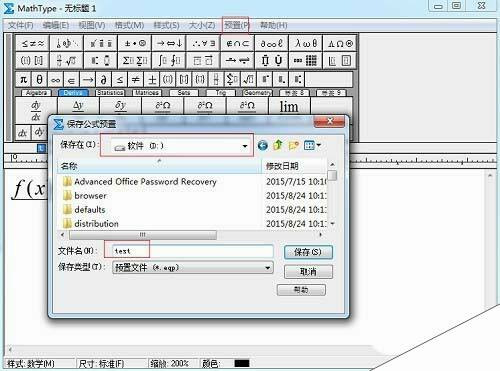This screenshot has height=371, width=500.
Task: Open the operator symbols palette (±•⊗)
Action: coord(135,43)
